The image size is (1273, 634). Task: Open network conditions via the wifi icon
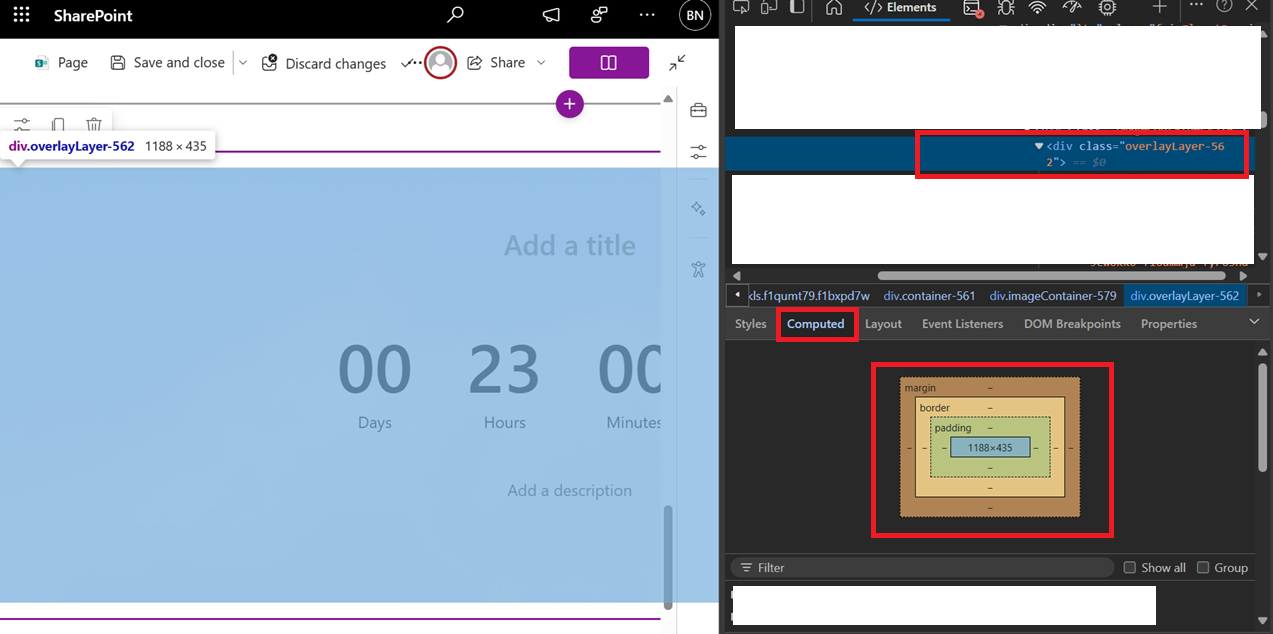1037,8
